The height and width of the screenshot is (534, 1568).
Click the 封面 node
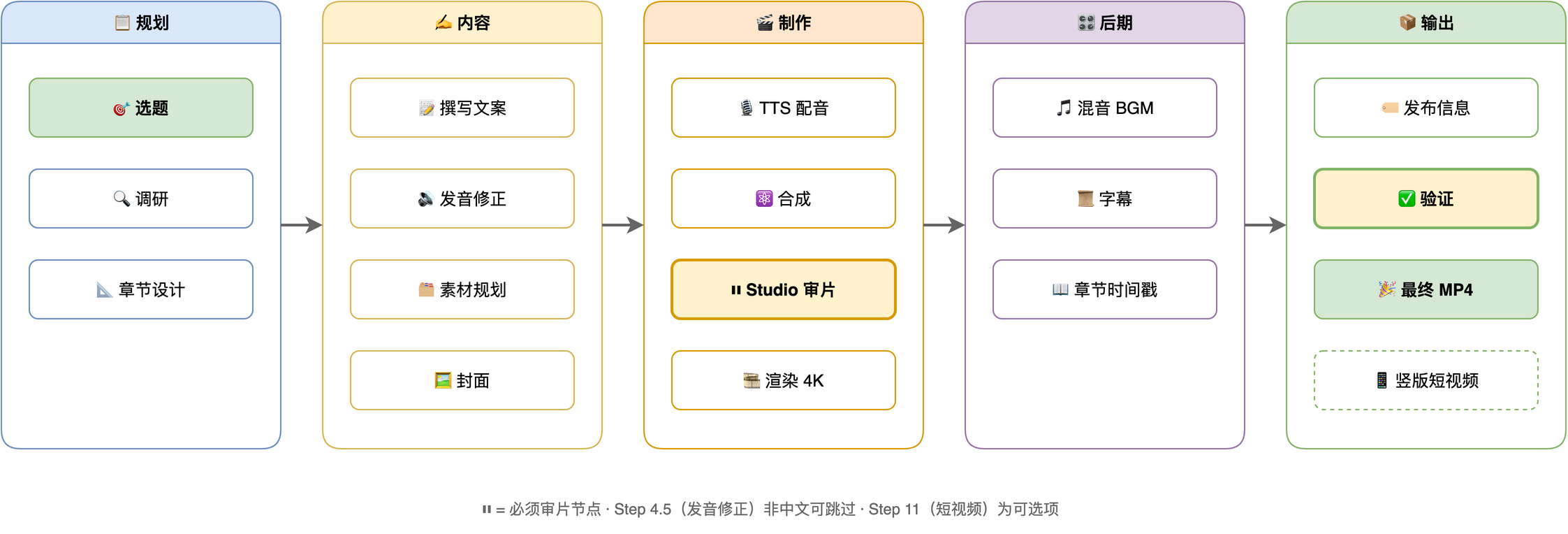click(462, 380)
